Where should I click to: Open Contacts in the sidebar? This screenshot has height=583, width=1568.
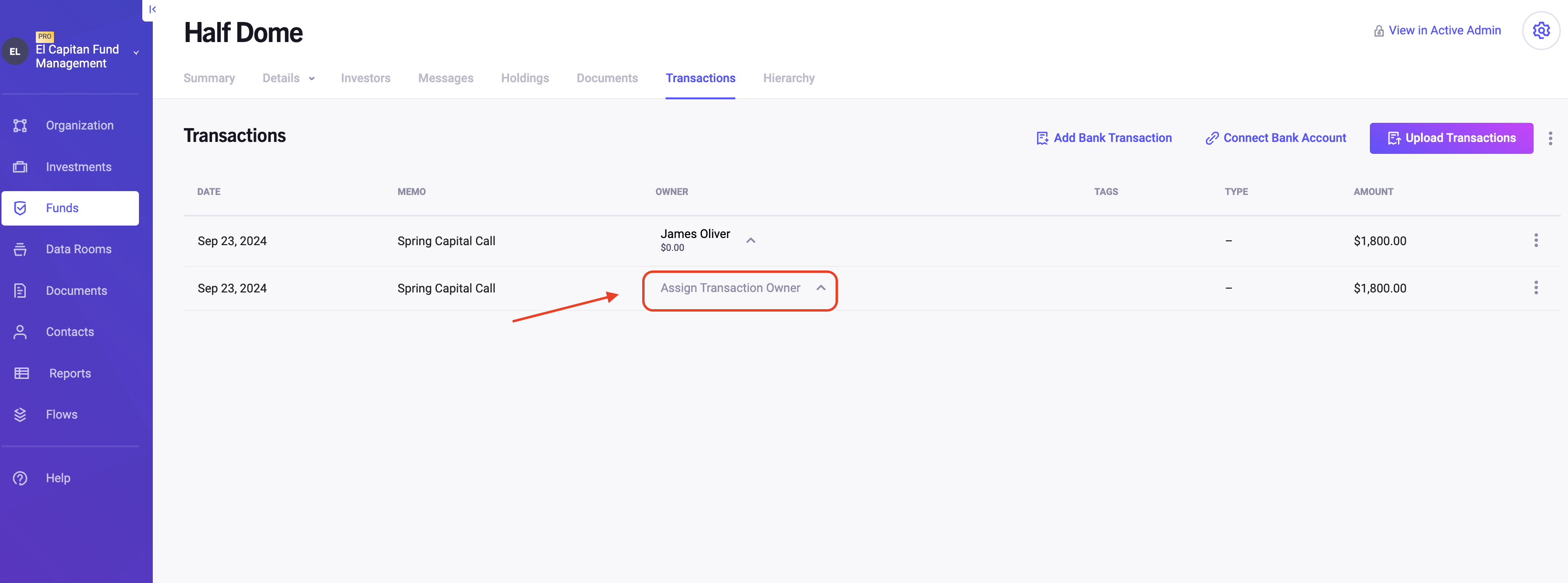point(70,332)
